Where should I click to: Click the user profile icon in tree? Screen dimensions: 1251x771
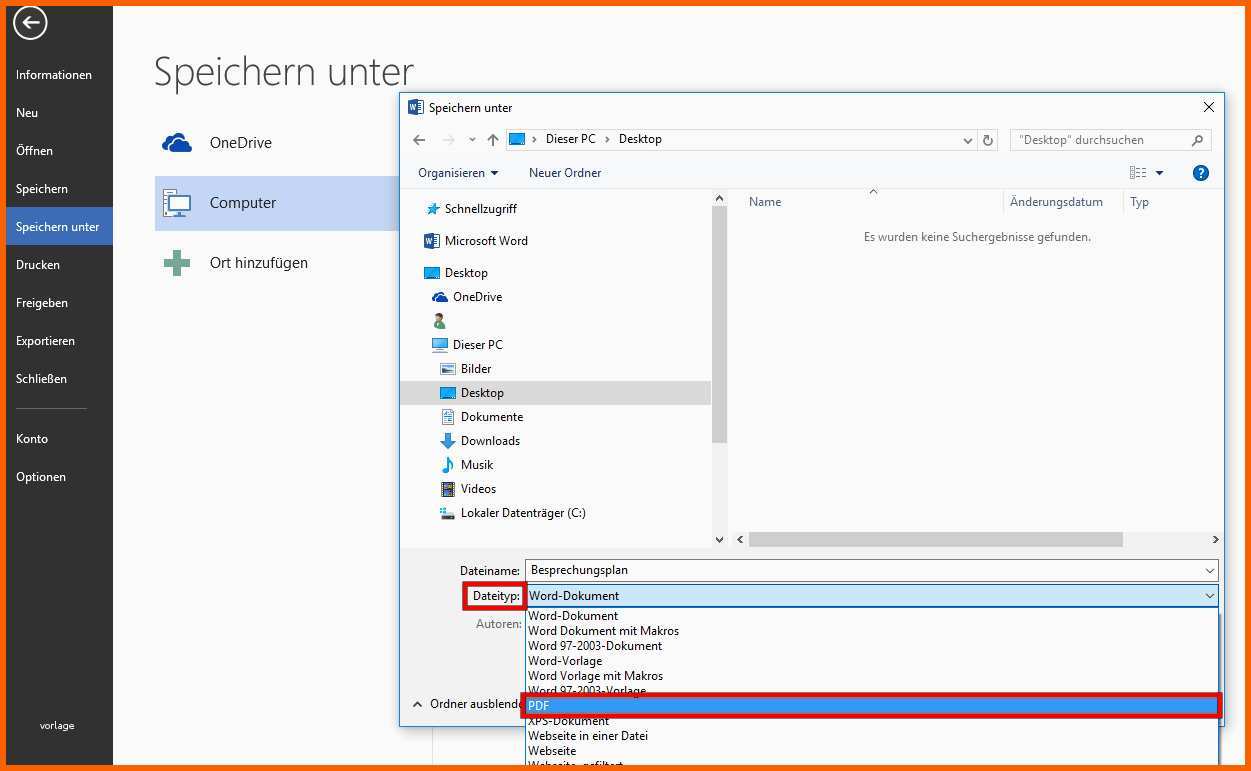tap(440, 321)
